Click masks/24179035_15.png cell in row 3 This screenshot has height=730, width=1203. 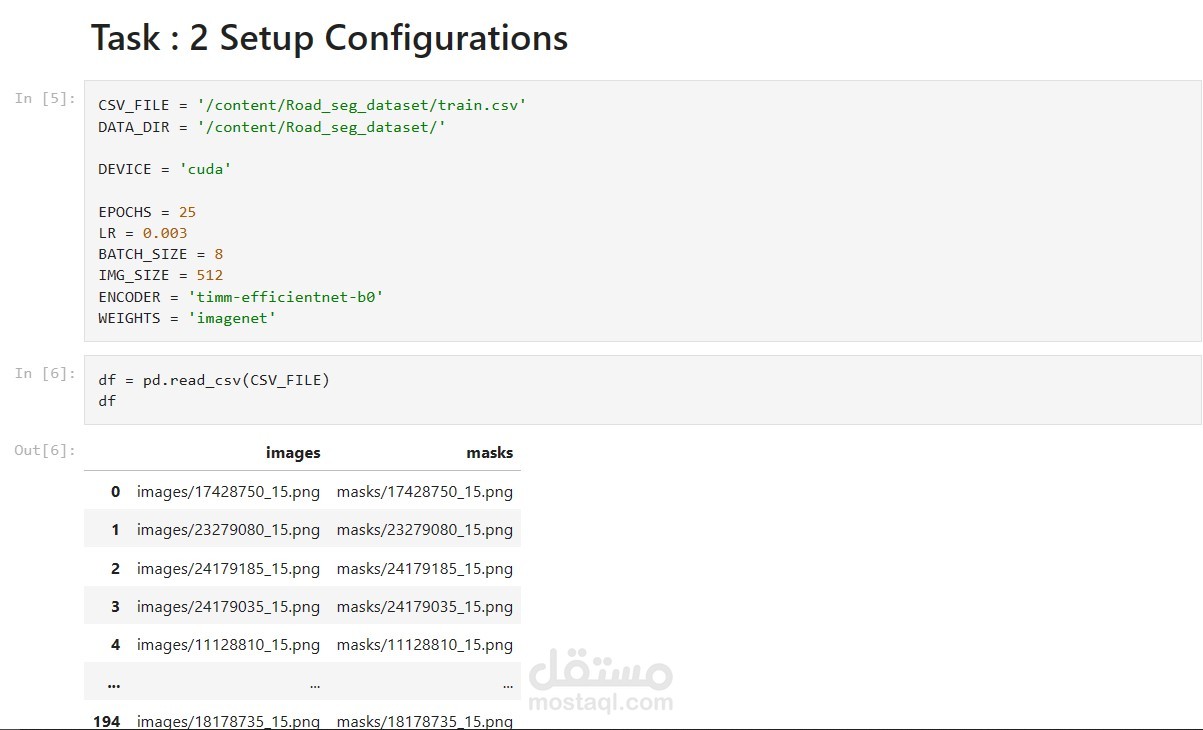(x=424, y=607)
